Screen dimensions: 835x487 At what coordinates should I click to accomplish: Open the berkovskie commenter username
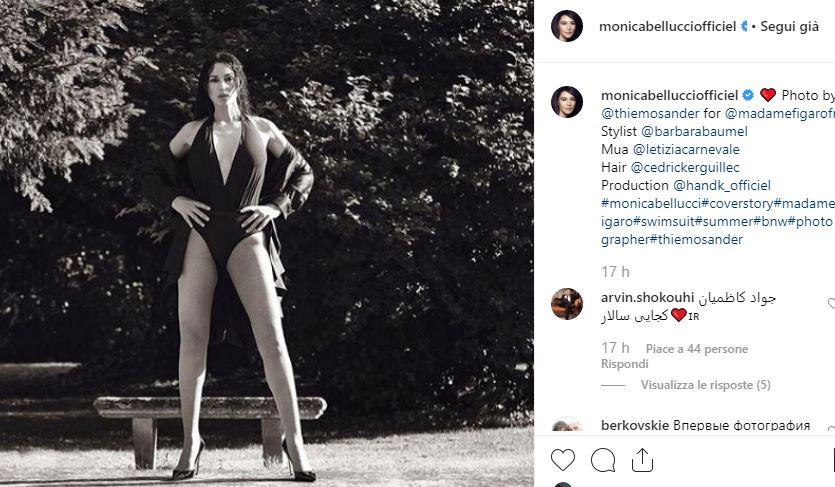coord(635,425)
